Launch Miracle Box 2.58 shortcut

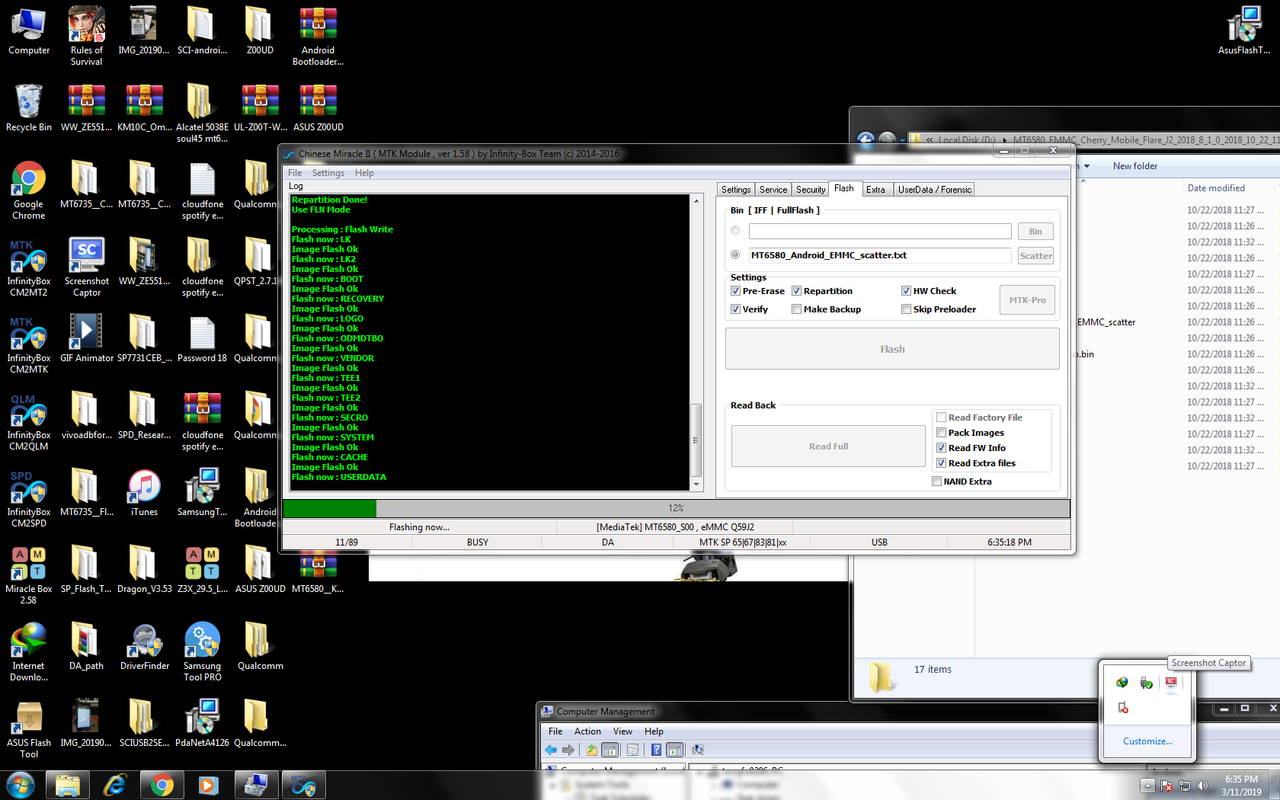(x=29, y=575)
